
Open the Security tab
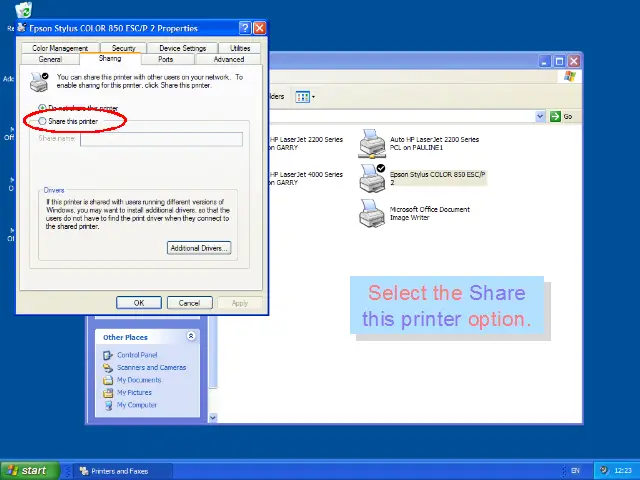pos(123,48)
